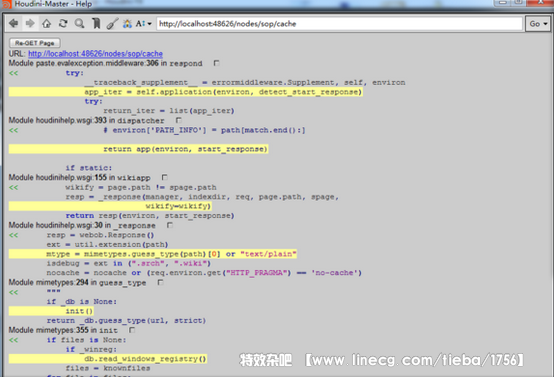
Task: Toggle checkbox next to 'in _response'
Action: (x=170, y=225)
